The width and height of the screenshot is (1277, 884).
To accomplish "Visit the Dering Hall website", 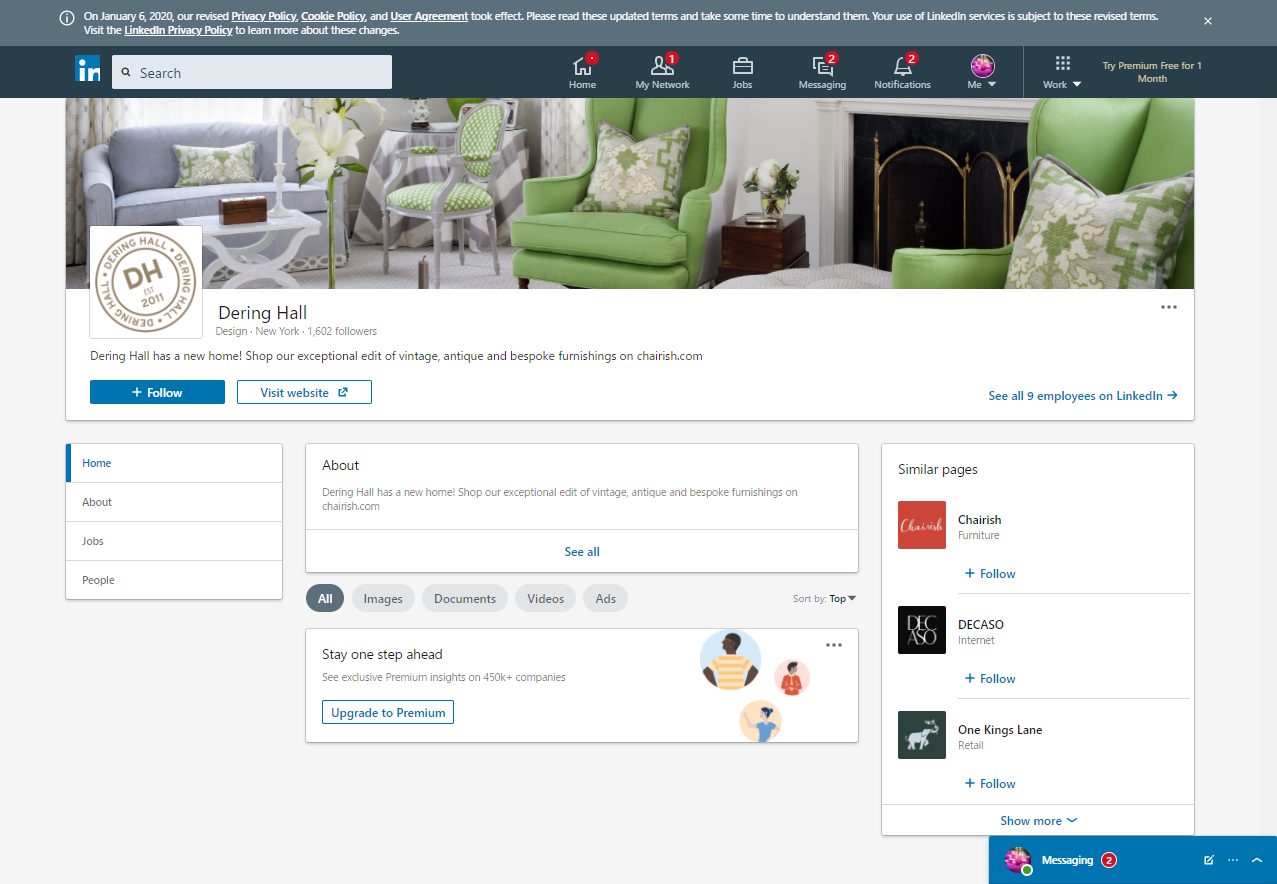I will [304, 392].
